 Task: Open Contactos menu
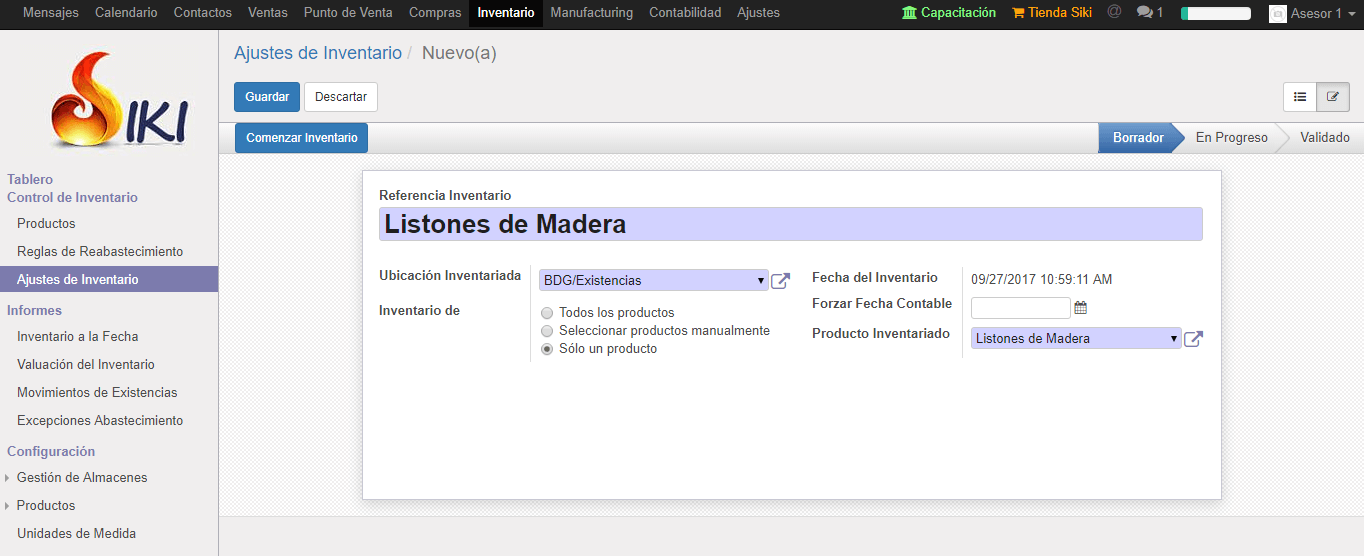203,13
